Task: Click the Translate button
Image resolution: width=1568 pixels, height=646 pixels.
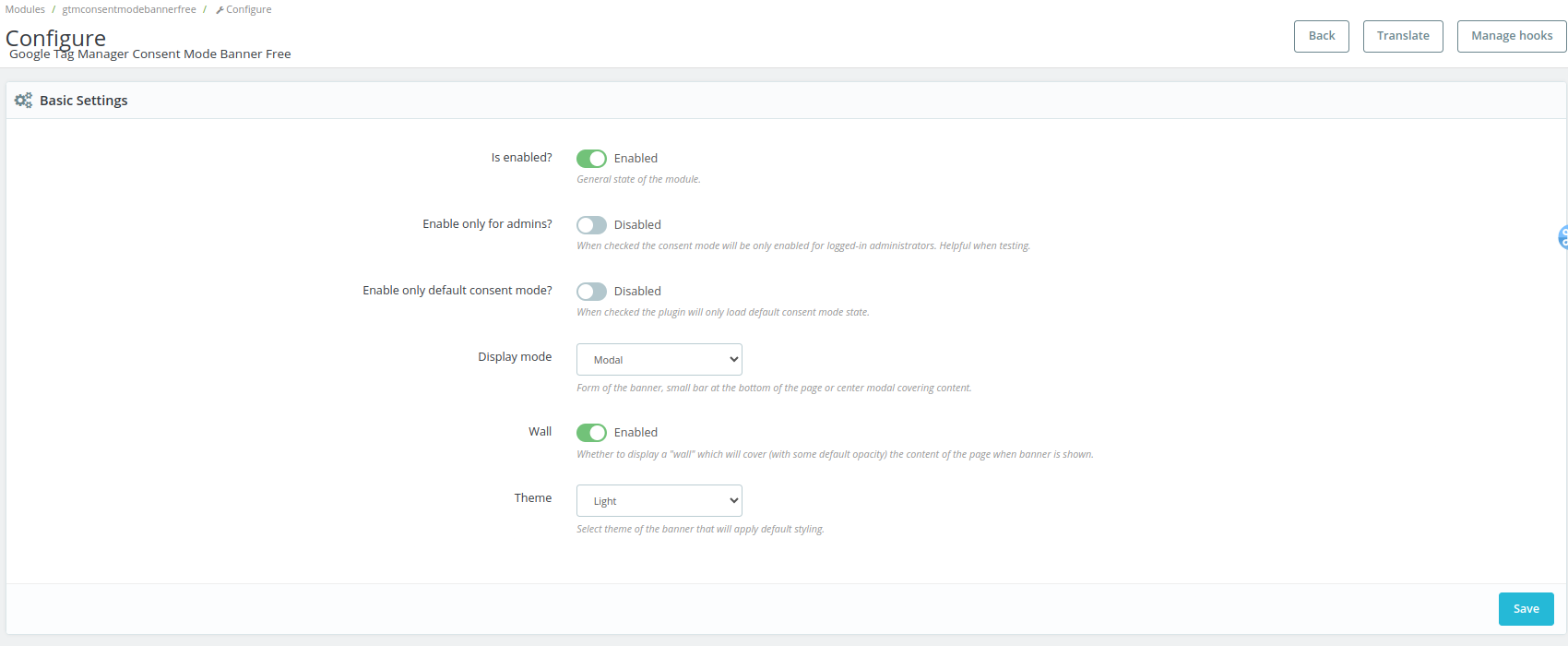Action: coord(1403,36)
